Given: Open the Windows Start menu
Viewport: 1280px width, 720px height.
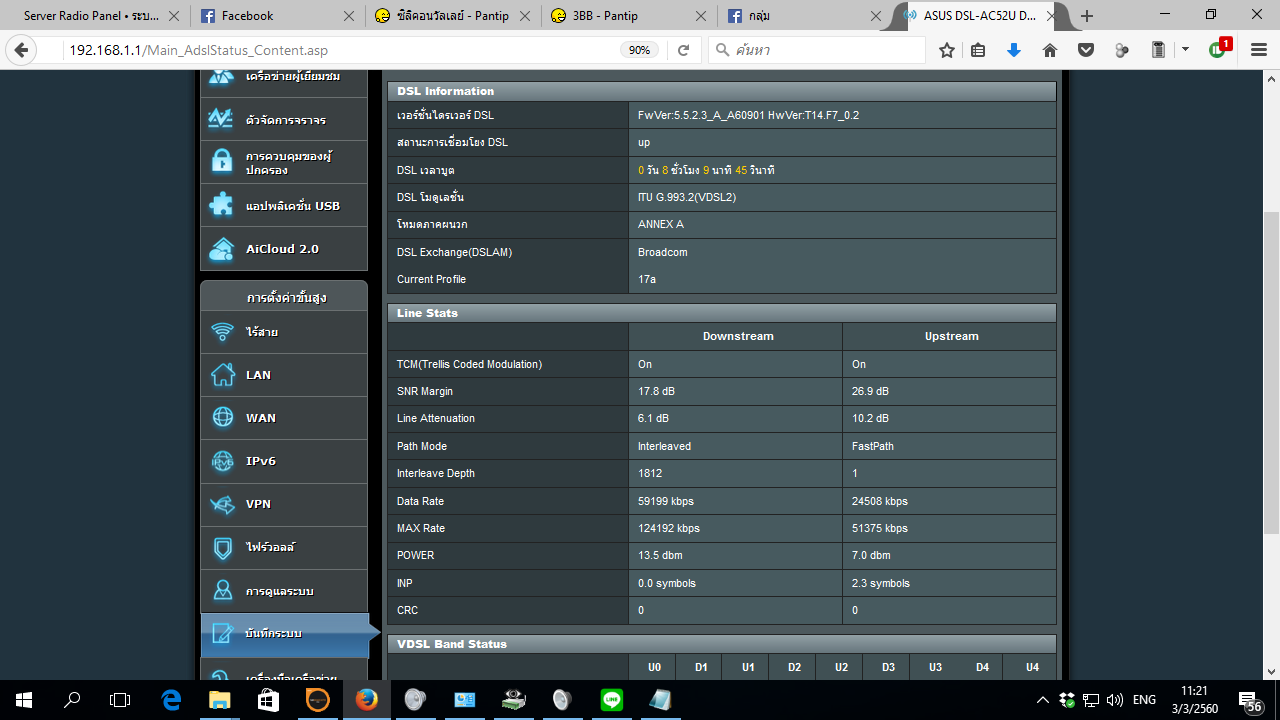Looking at the screenshot, I should click(24, 700).
